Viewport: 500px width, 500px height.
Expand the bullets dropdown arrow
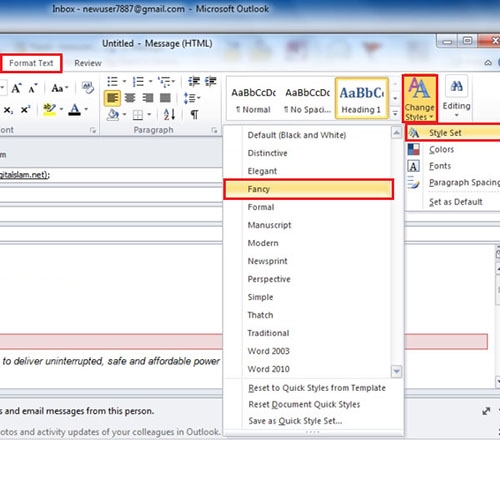pos(124,81)
